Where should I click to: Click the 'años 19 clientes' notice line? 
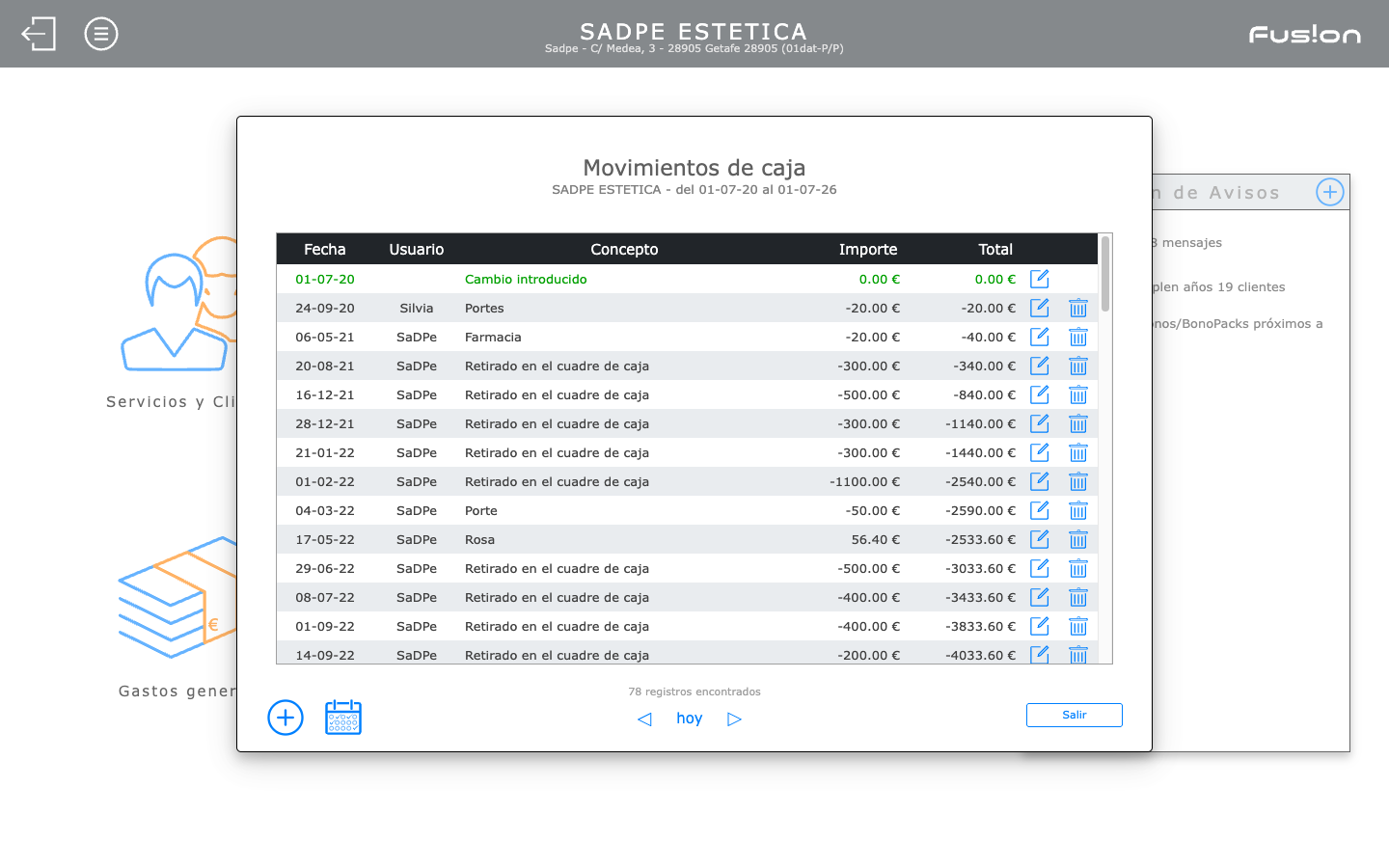[1218, 287]
